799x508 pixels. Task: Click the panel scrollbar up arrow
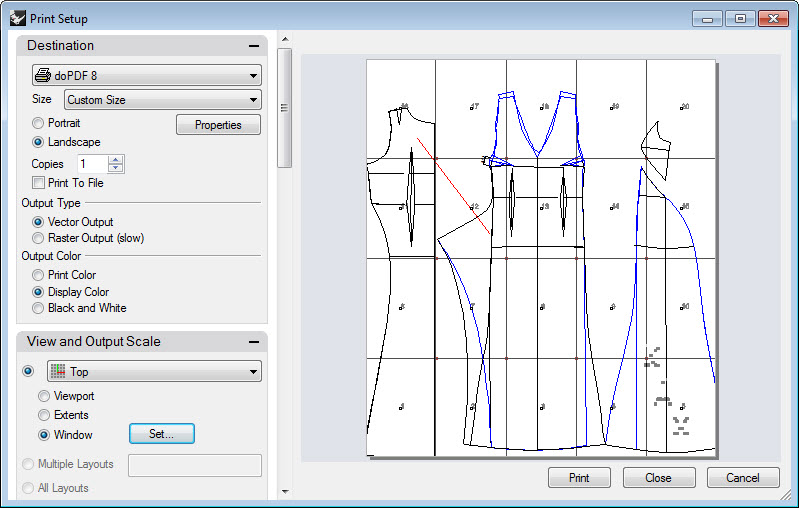click(285, 39)
